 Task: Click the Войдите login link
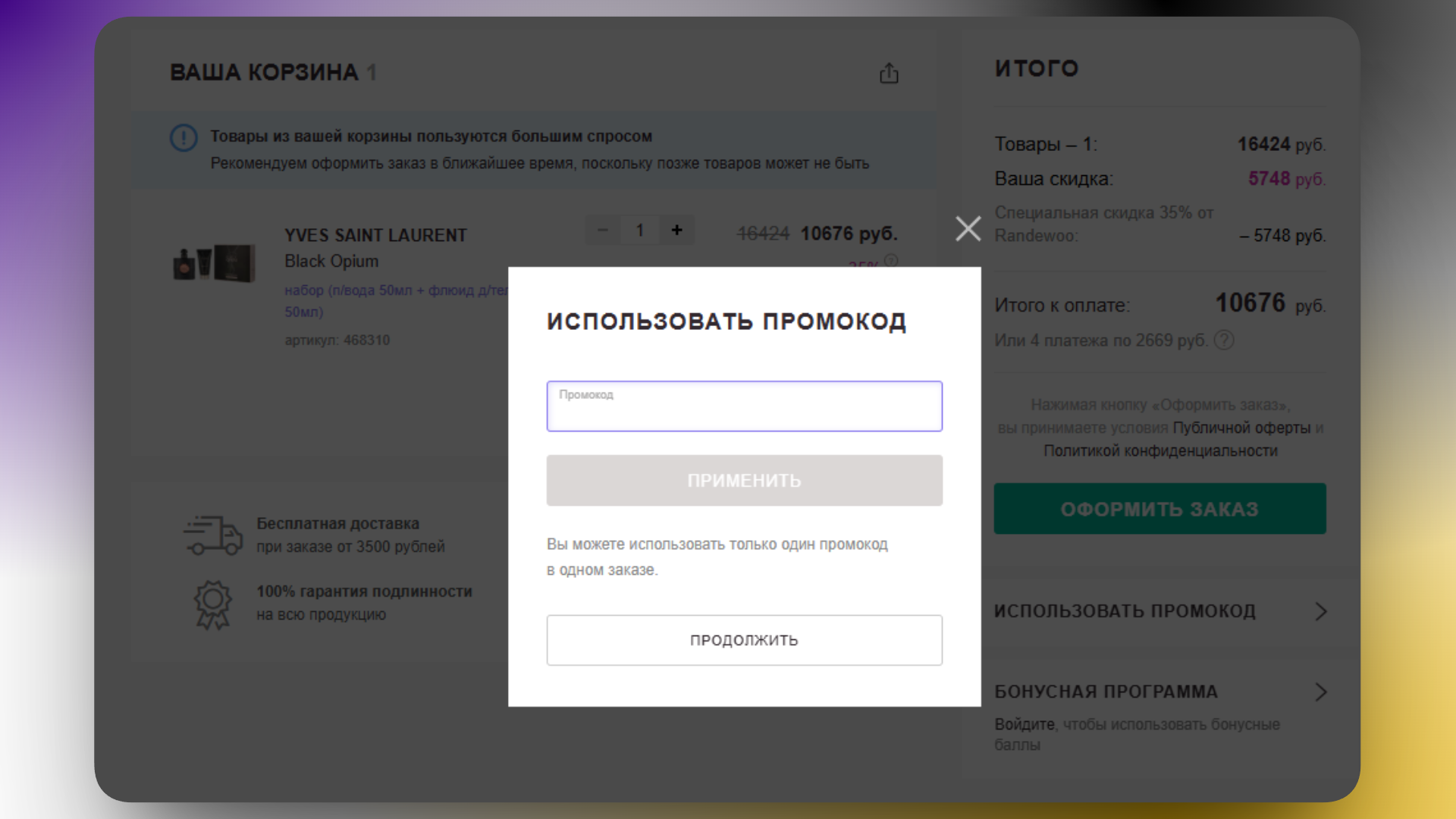(1024, 724)
